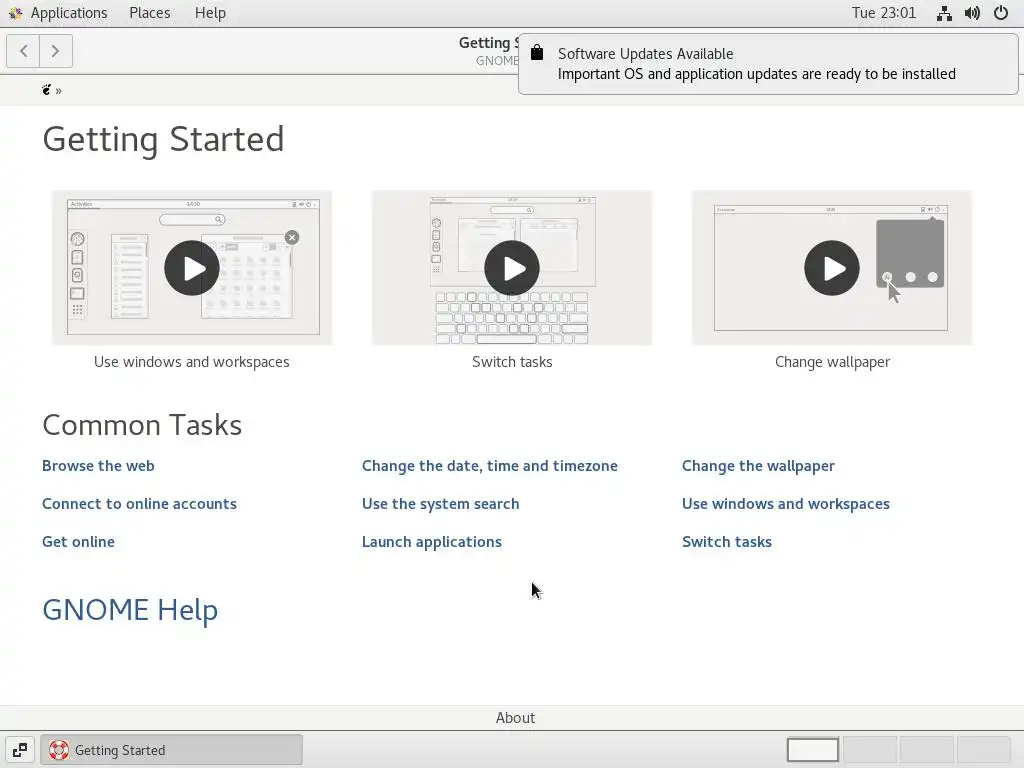Image resolution: width=1024 pixels, height=768 pixels.
Task: Open the Use windows and workspaces link
Action: [786, 504]
